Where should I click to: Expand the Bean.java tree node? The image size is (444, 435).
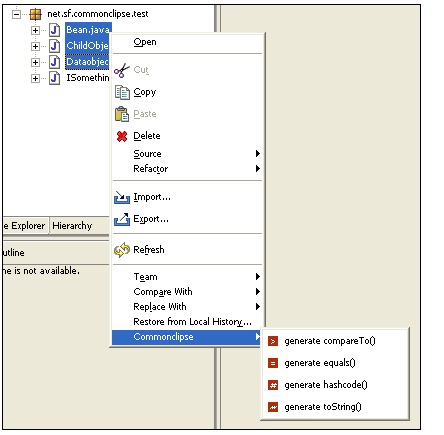(35, 30)
